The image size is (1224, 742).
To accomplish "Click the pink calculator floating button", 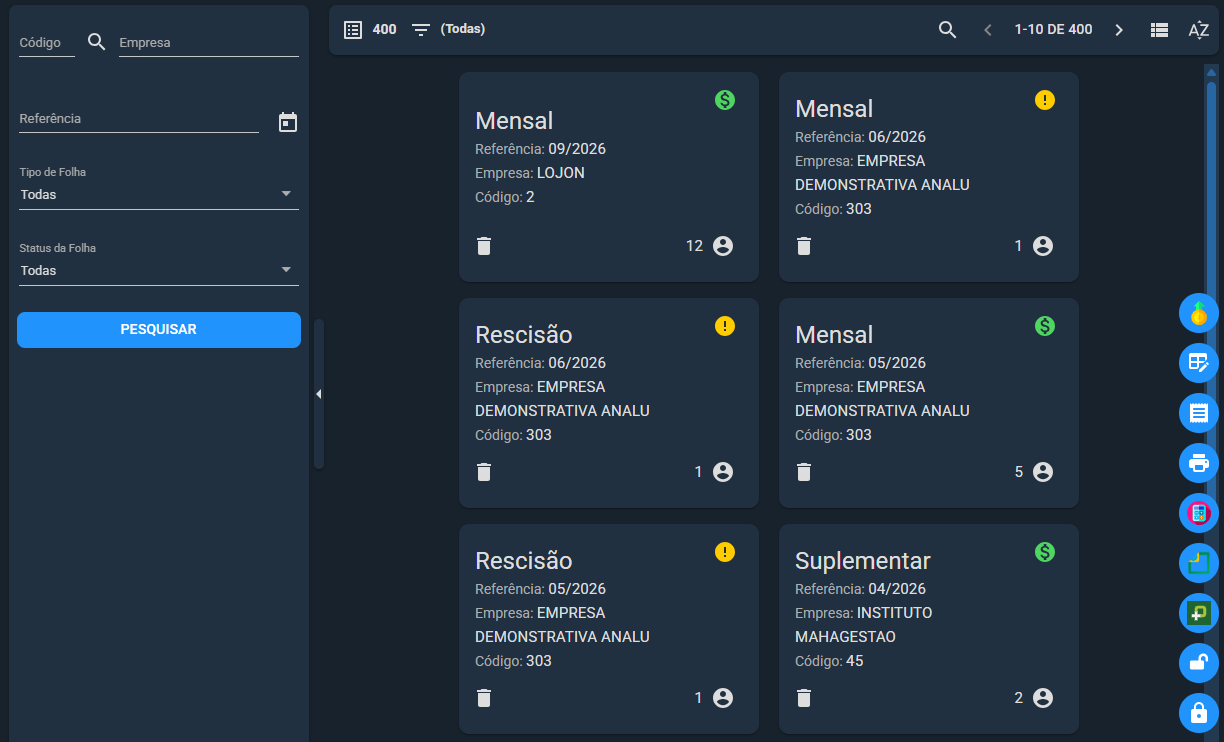I will (1199, 513).
